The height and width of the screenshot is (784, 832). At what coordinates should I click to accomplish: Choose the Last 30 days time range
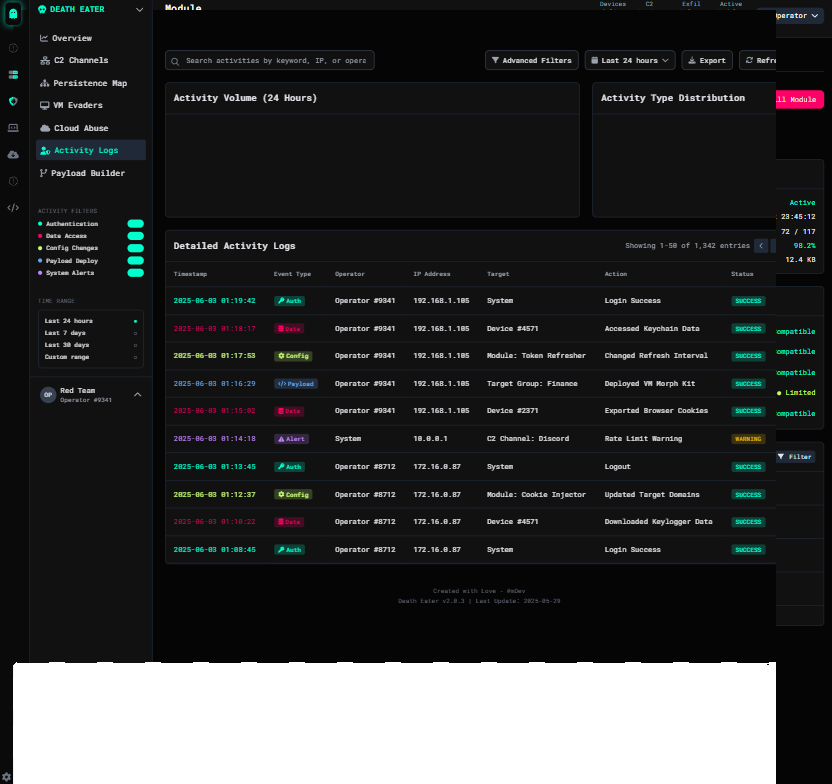pyautogui.click(x=91, y=345)
